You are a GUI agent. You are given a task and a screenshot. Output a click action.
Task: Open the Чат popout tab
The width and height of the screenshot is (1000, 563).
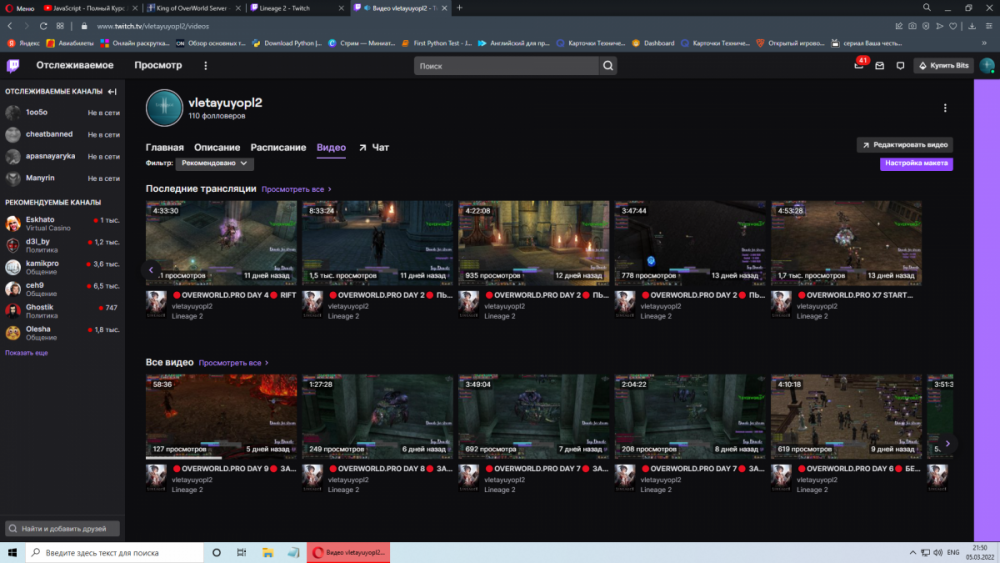[374, 147]
